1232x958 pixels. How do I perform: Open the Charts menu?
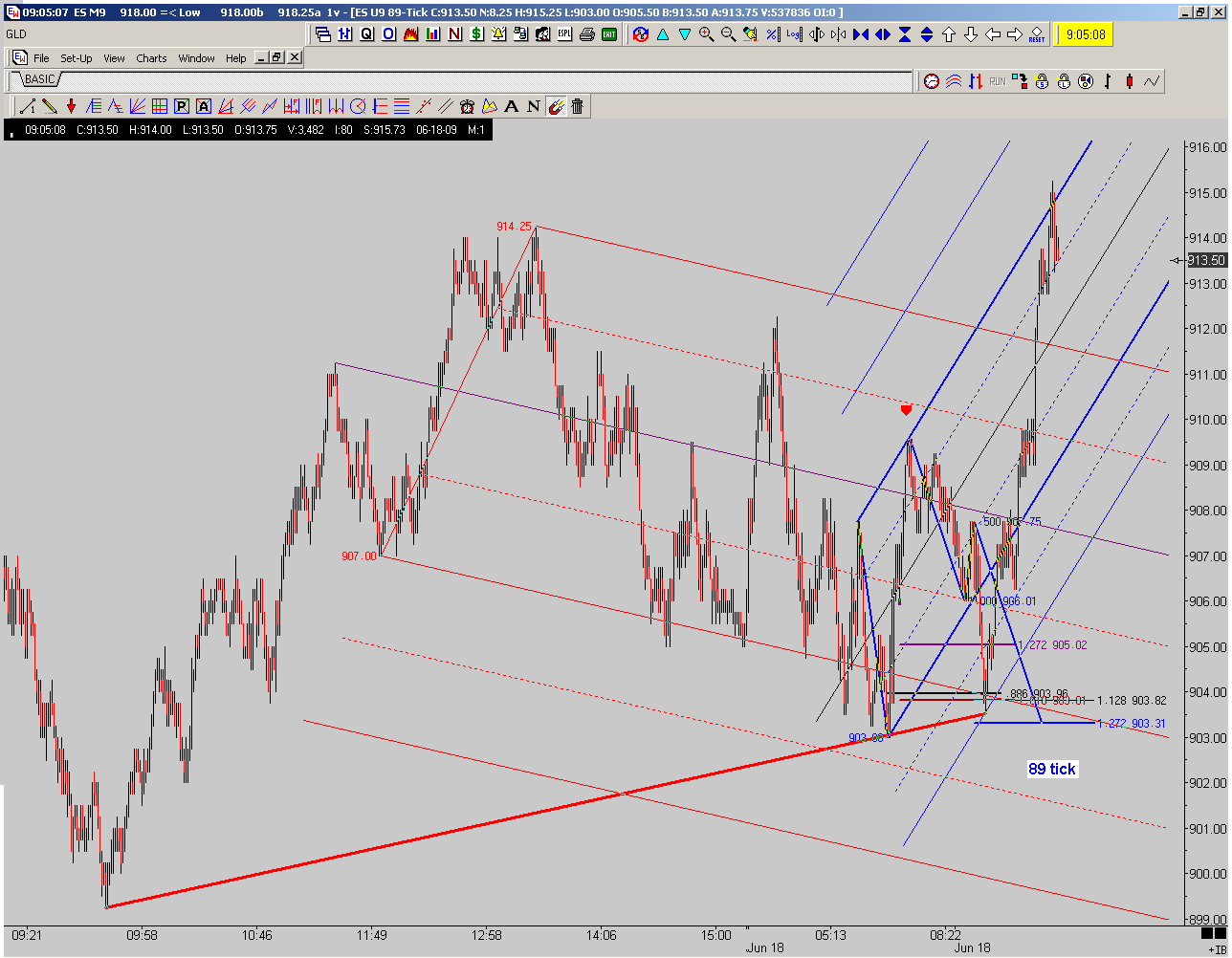click(151, 58)
